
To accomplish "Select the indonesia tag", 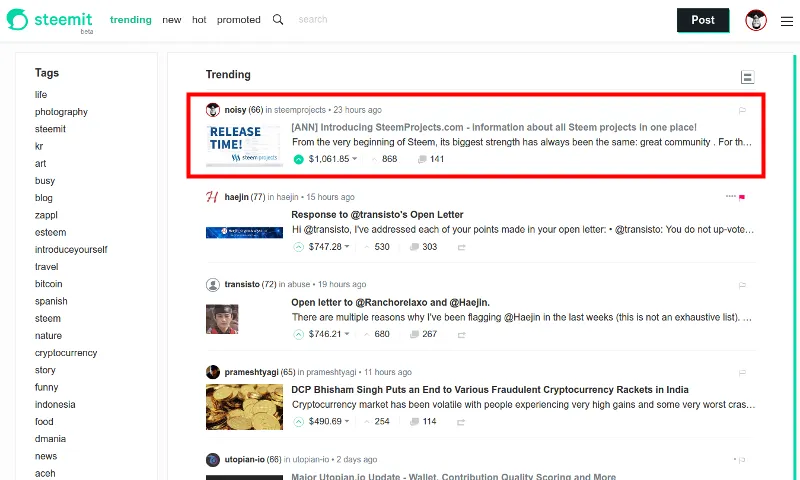I will click(55, 405).
